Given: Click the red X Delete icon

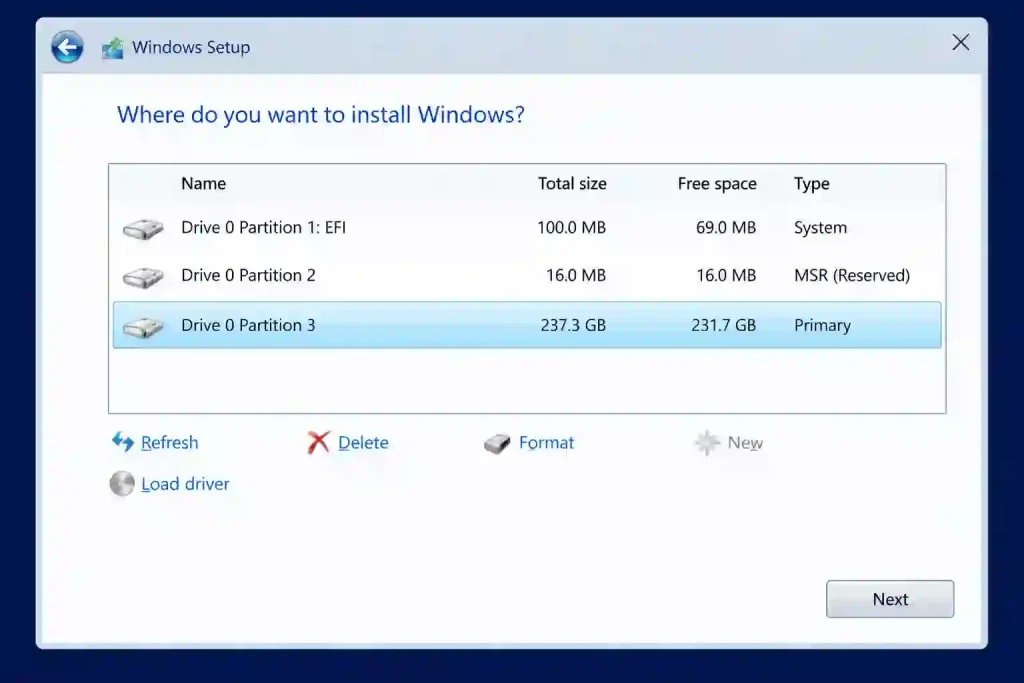Looking at the screenshot, I should tap(319, 442).
